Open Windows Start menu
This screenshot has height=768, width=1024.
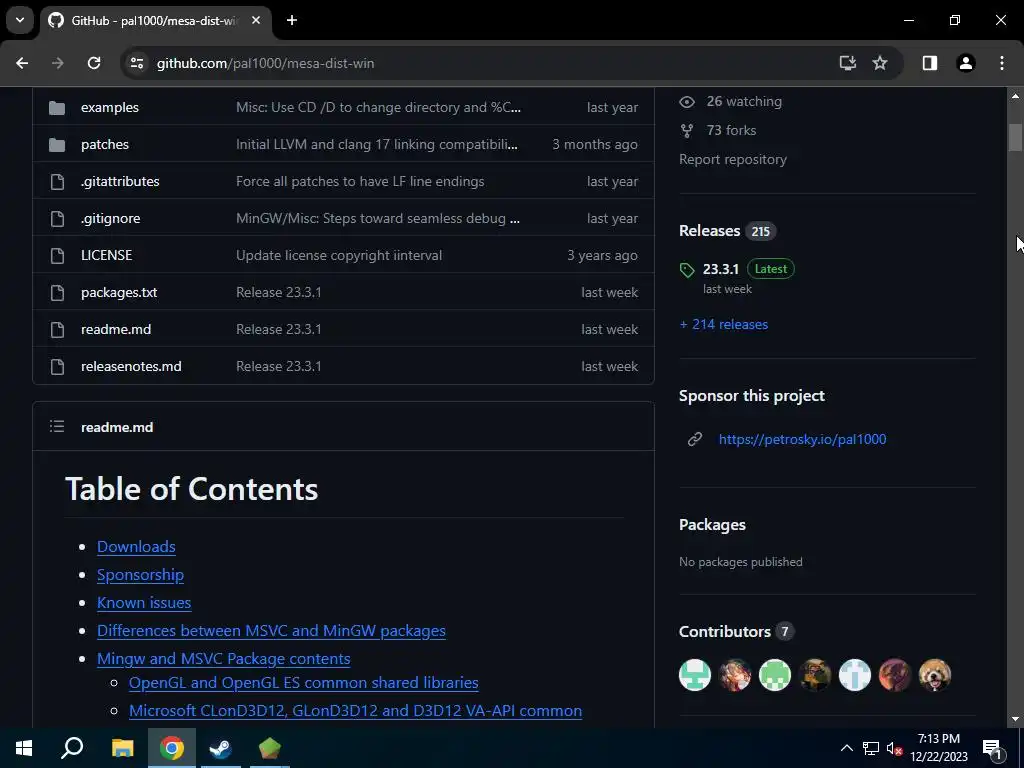[x=24, y=748]
